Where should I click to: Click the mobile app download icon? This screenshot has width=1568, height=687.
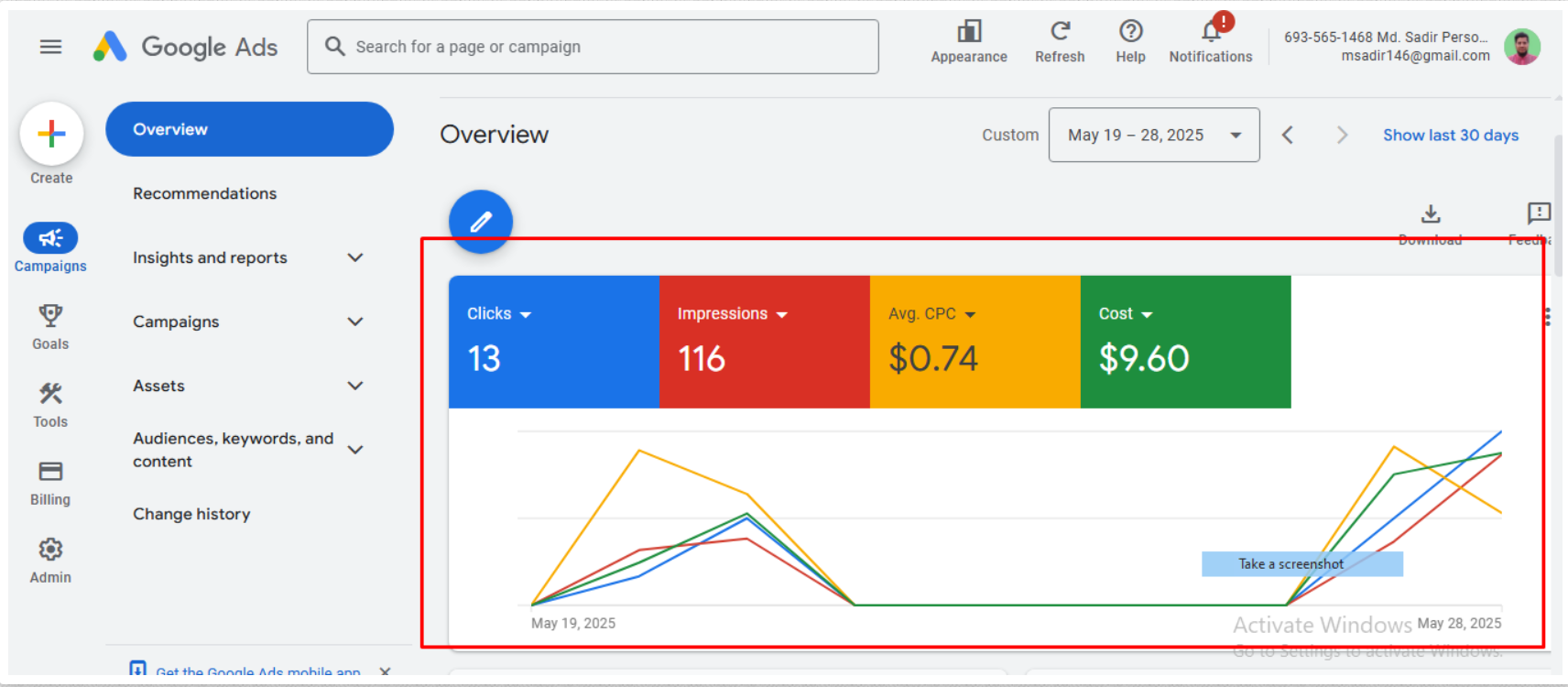pyautogui.click(x=137, y=669)
